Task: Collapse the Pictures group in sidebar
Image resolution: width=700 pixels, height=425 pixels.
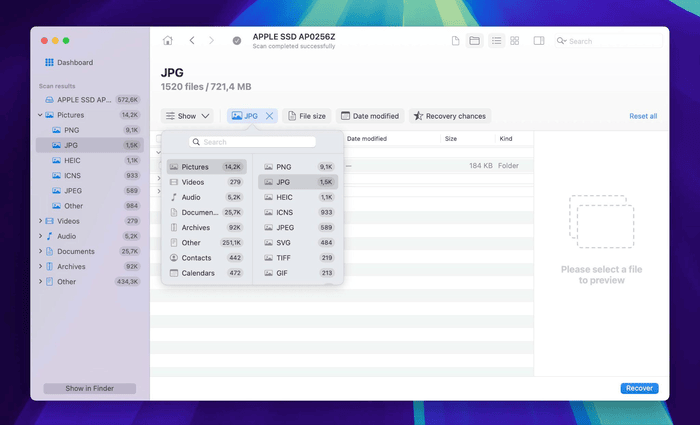Action: click(40, 115)
